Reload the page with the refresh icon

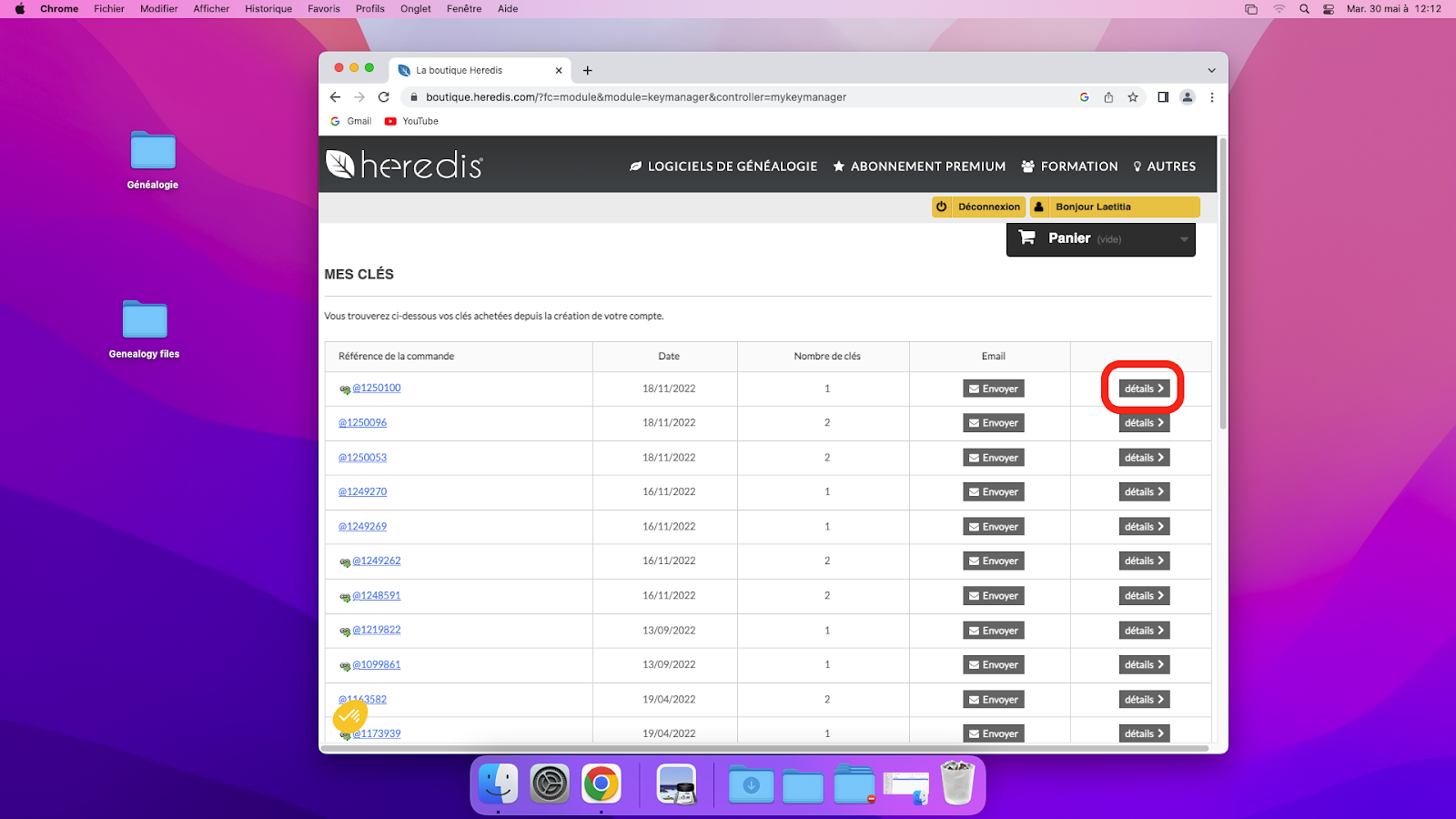(384, 97)
